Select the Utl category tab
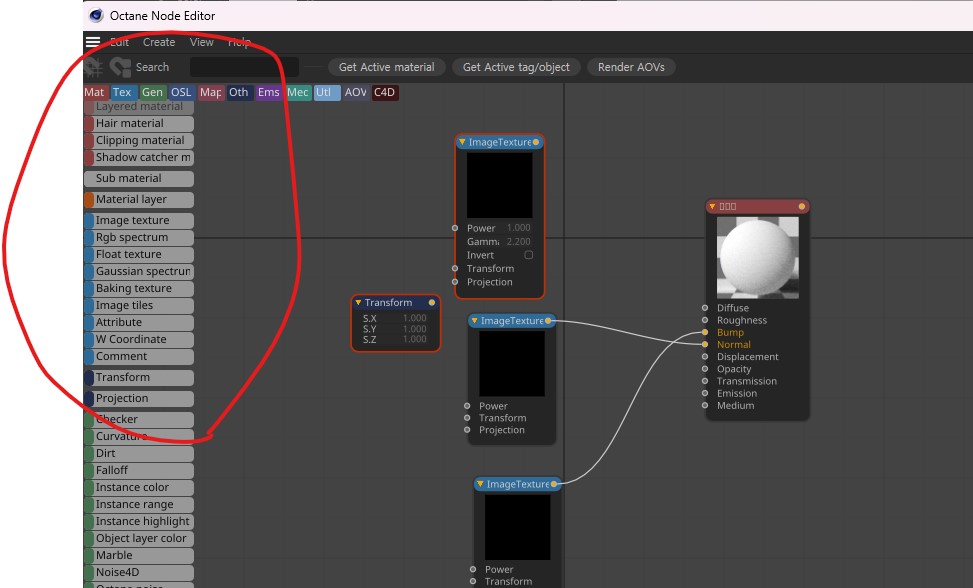 point(326,92)
